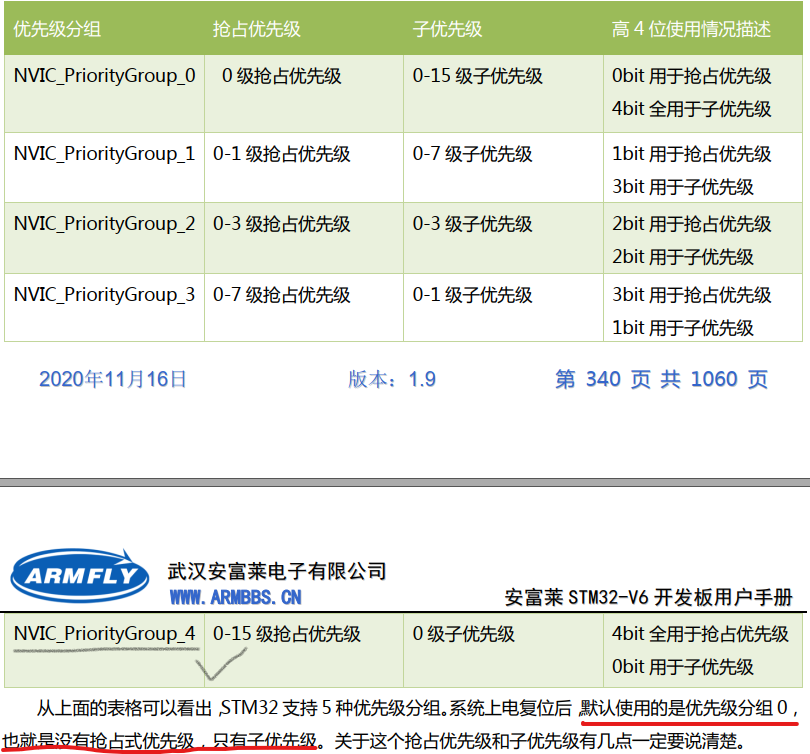810x754 pixels.
Task: Open the WWW.ARMBBS.CN link
Action: [x=236, y=598]
